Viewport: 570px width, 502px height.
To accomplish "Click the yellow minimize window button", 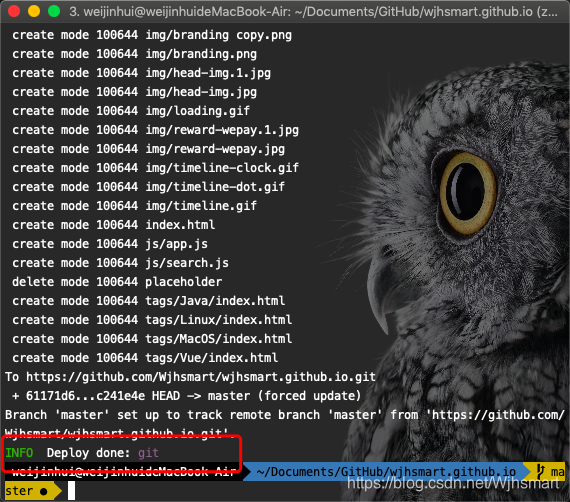I will (x=34, y=11).
